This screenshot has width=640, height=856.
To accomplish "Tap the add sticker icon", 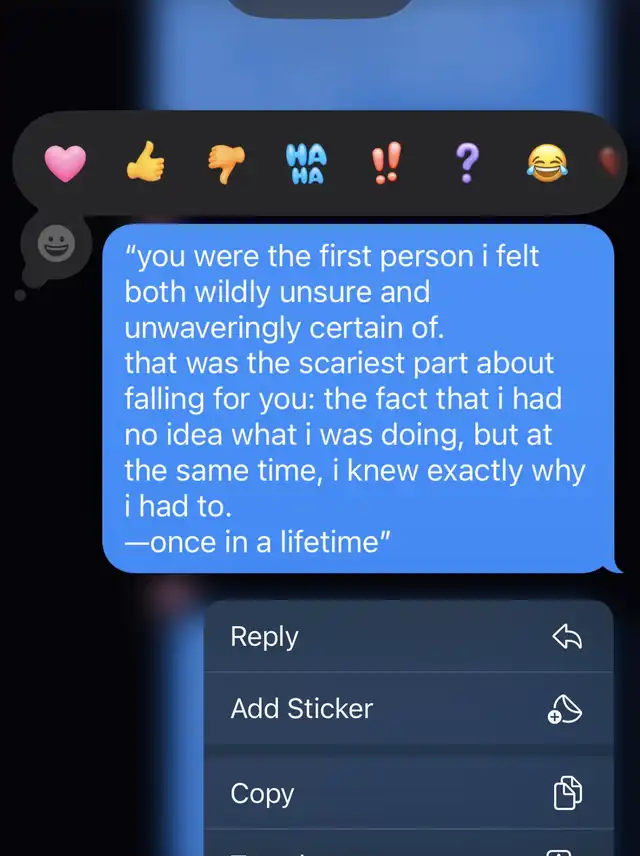I will [565, 709].
